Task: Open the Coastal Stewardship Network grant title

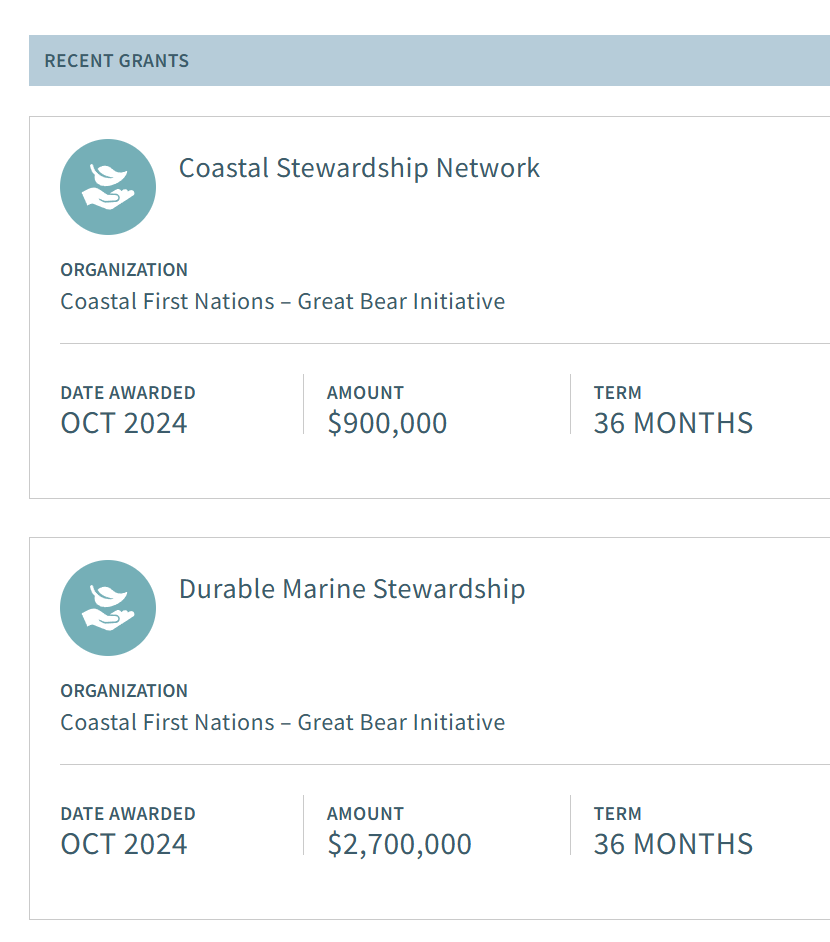Action: coord(359,168)
